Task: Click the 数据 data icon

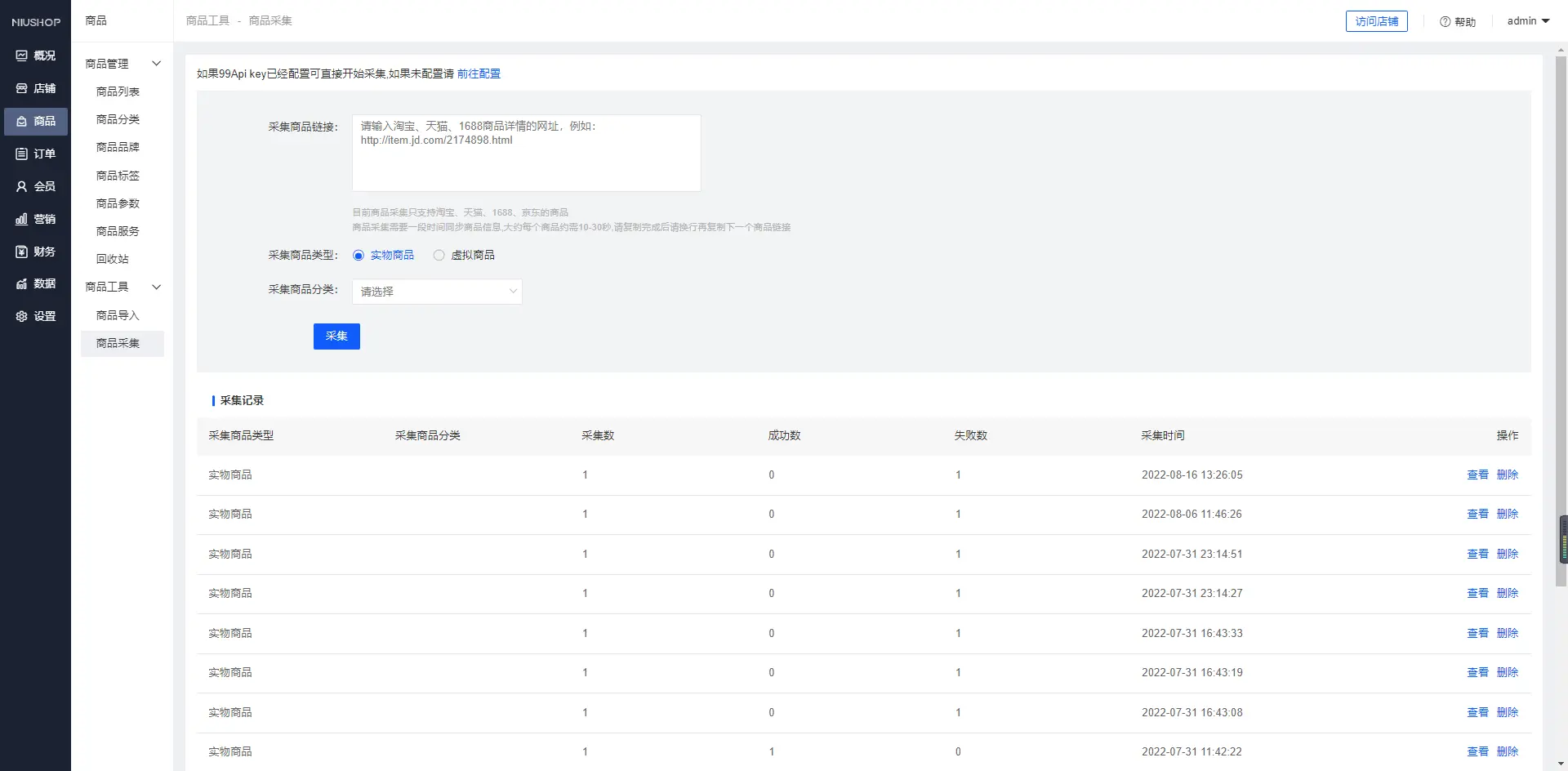Action: pyautogui.click(x=22, y=283)
